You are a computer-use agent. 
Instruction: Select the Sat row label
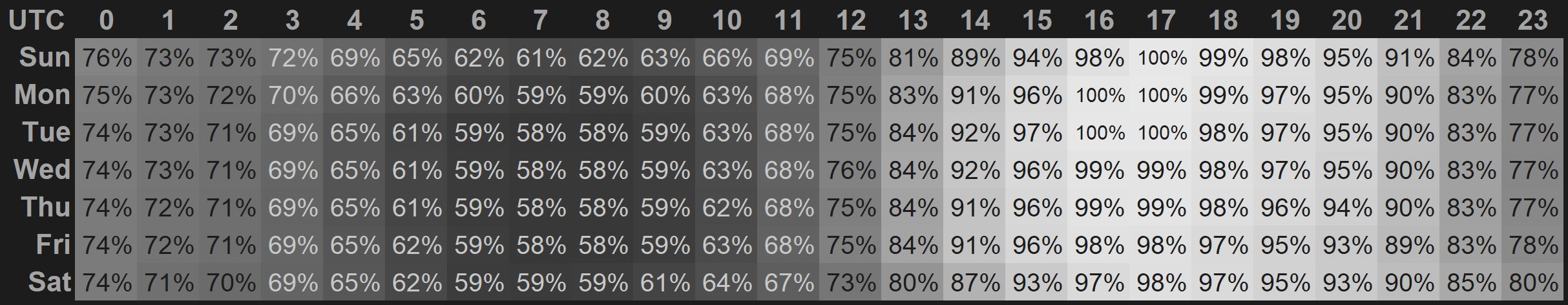[x=49, y=282]
